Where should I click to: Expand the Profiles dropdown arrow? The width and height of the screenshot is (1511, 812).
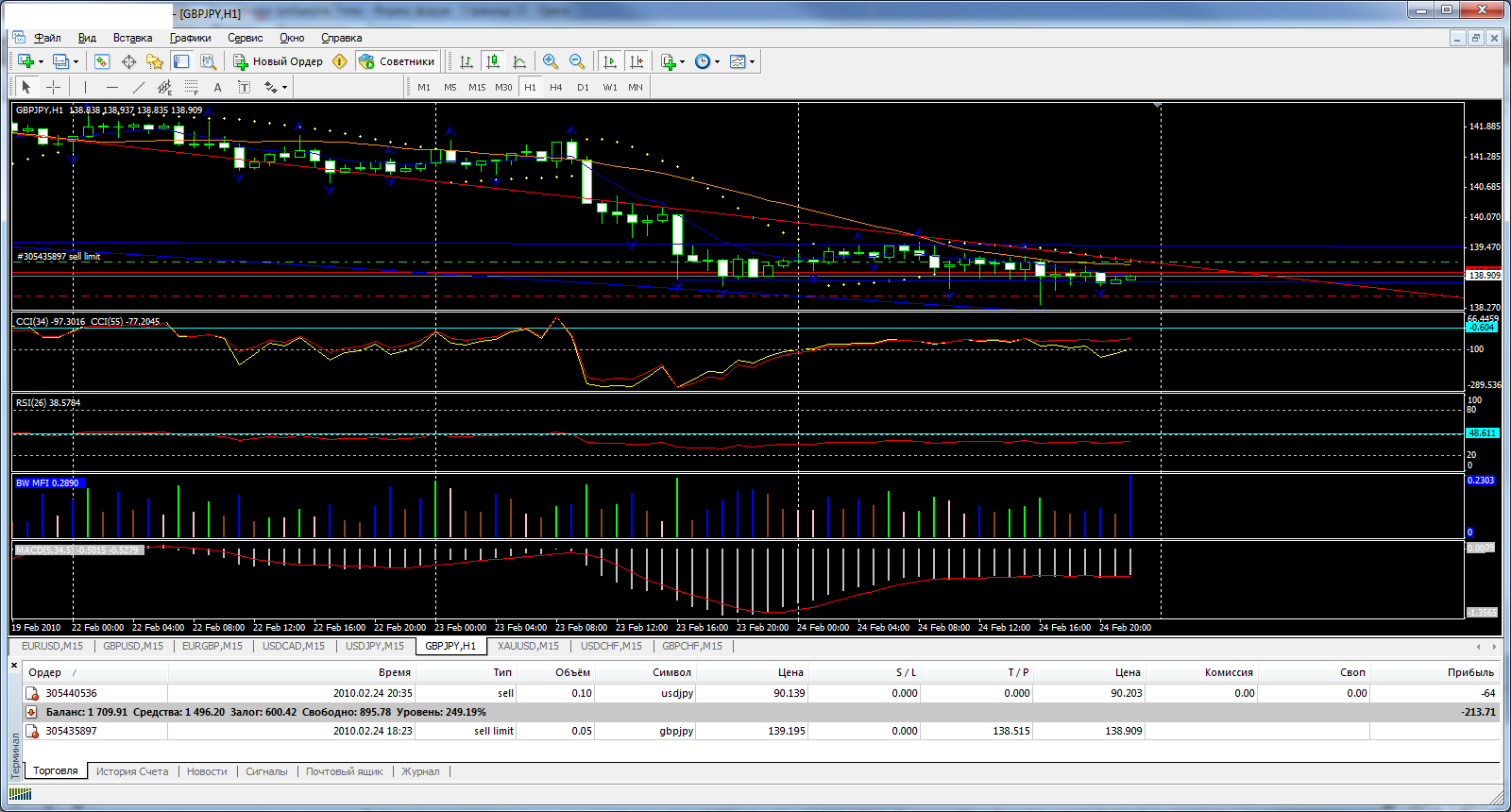coord(76,61)
